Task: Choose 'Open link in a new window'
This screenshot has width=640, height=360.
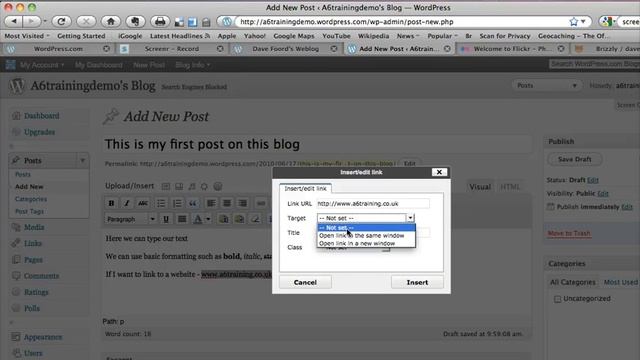Action: 366,243
